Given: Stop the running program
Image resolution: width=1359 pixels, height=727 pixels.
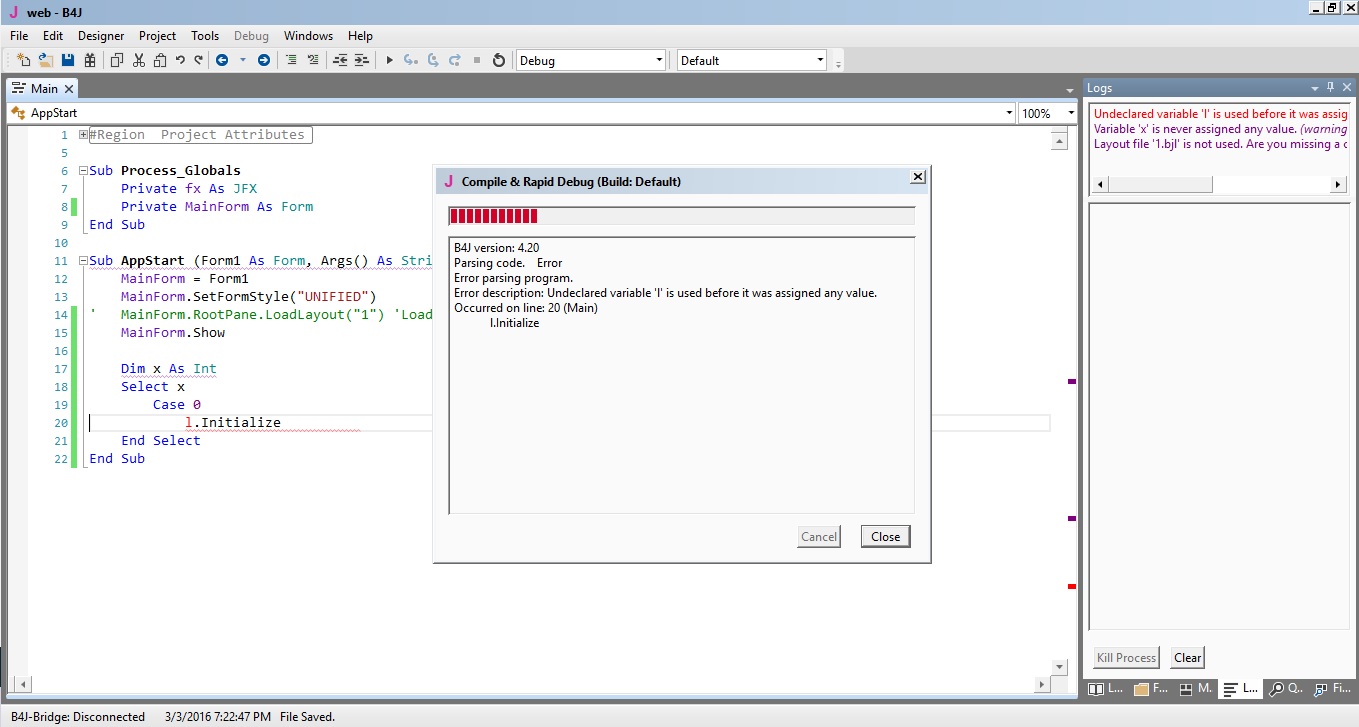Looking at the screenshot, I should (x=477, y=60).
